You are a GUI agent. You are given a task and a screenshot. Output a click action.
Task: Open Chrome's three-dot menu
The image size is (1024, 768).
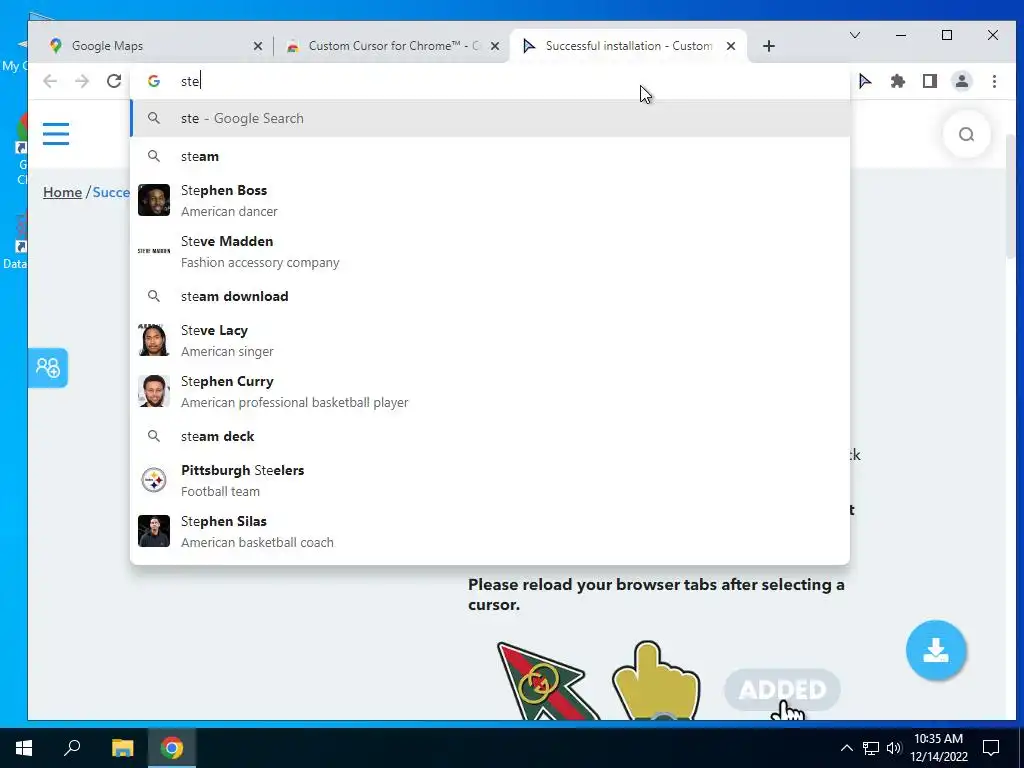[x=994, y=81]
